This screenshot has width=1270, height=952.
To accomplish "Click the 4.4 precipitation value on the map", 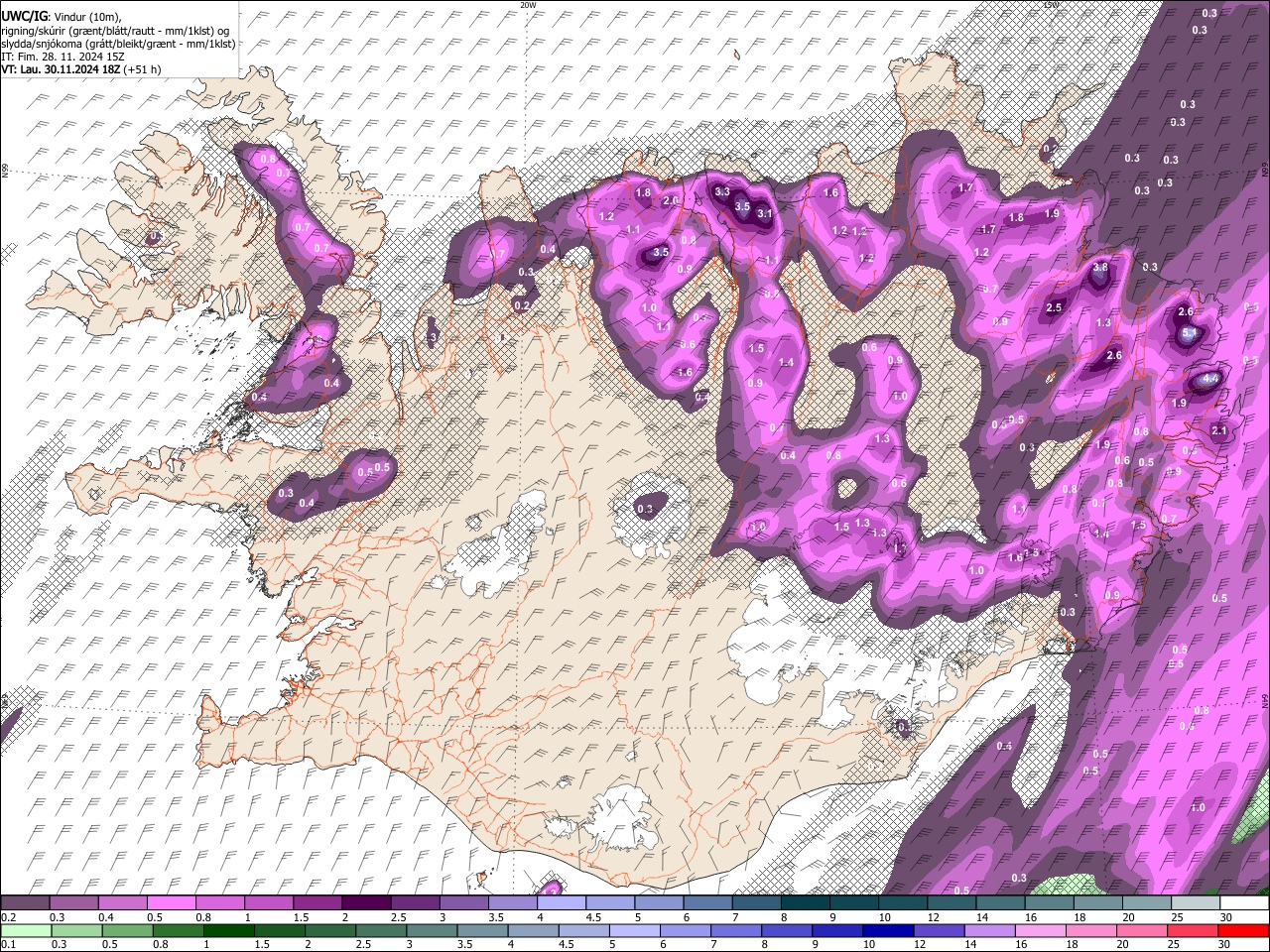I will coord(1209,379).
